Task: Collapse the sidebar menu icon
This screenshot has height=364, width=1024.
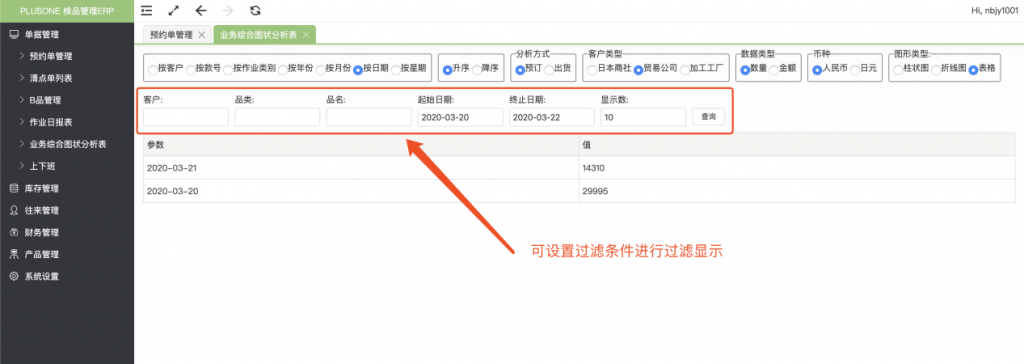Action: click(146, 10)
